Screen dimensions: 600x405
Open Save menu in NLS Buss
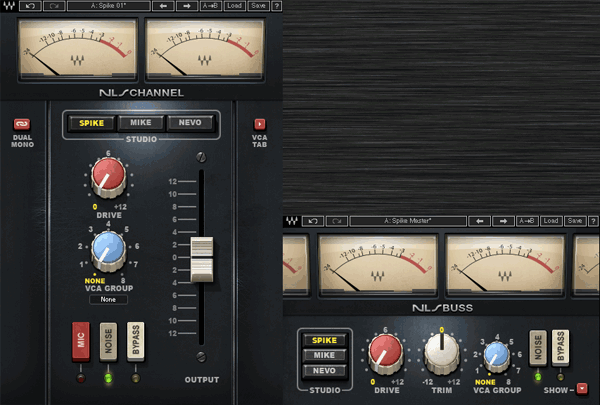point(575,221)
